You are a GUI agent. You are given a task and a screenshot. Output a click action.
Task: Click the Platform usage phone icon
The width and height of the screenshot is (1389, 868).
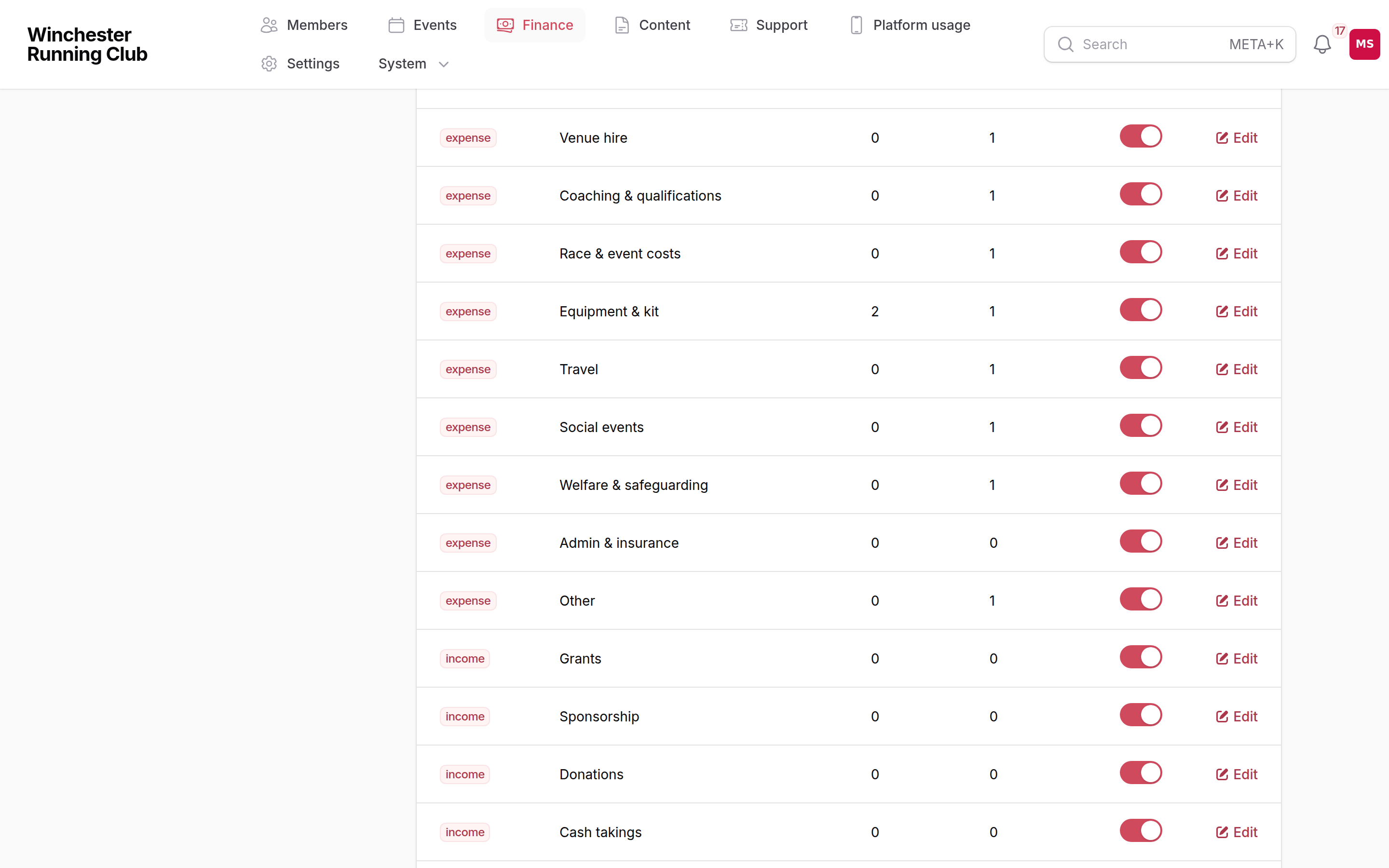856,25
